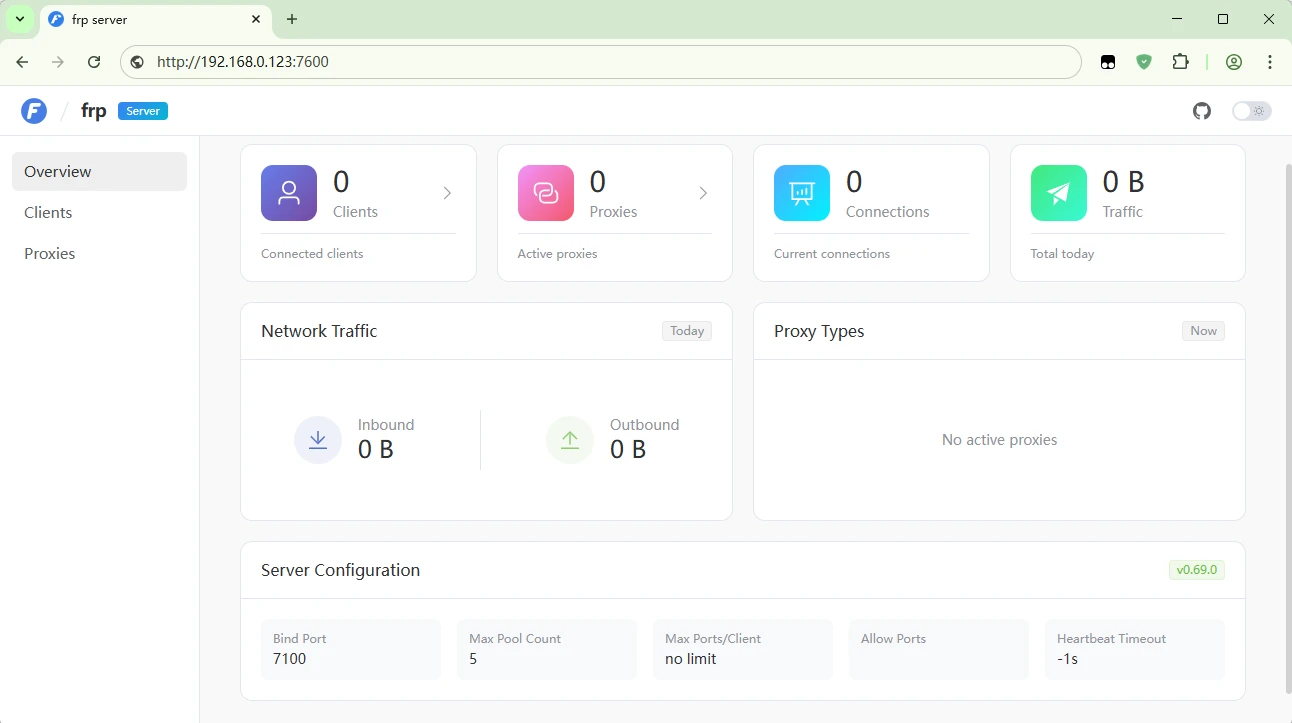Select the frp server browser tab
1292x723 pixels.
tap(155, 20)
